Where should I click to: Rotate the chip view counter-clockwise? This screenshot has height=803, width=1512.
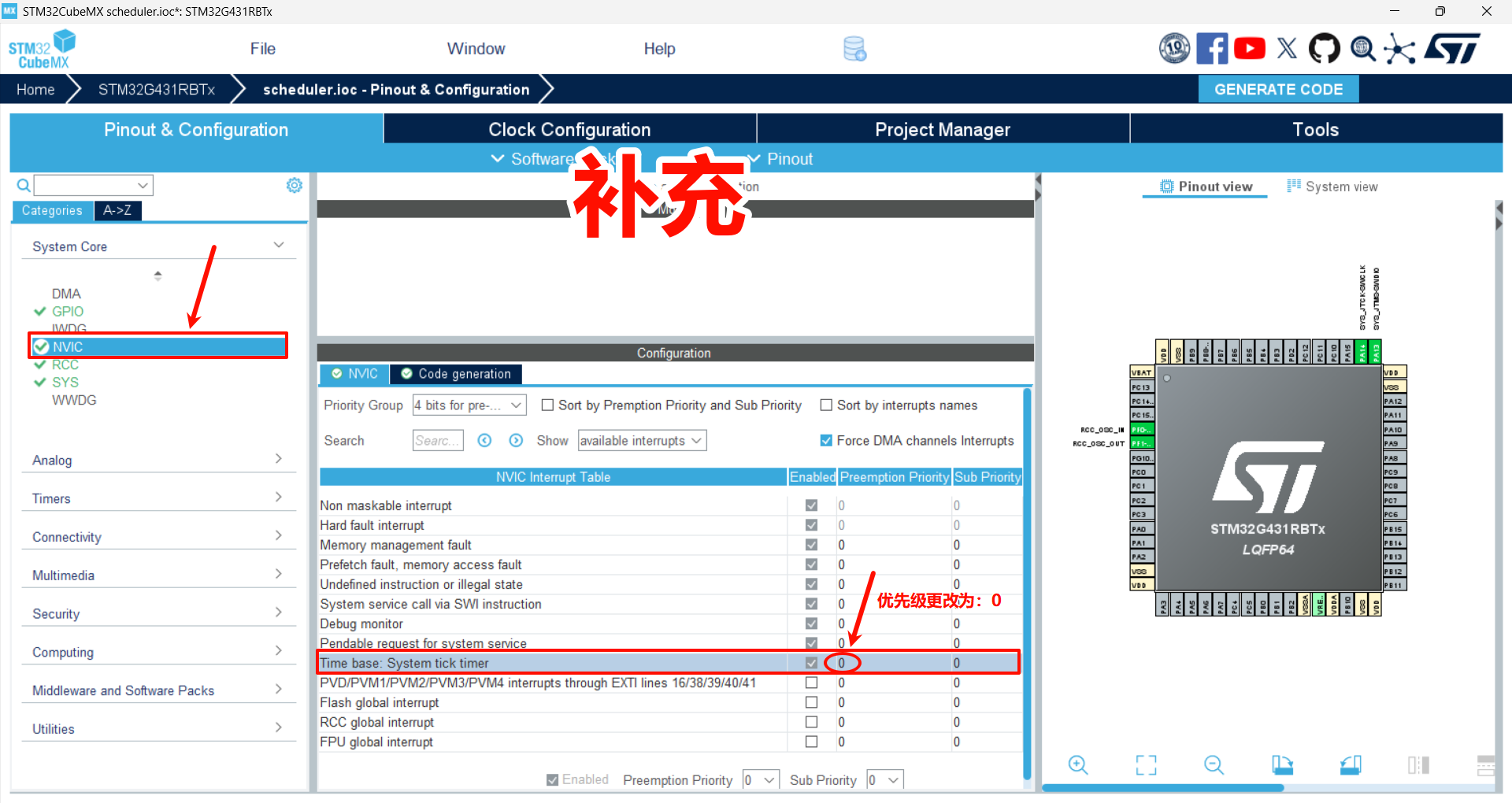point(1351,764)
